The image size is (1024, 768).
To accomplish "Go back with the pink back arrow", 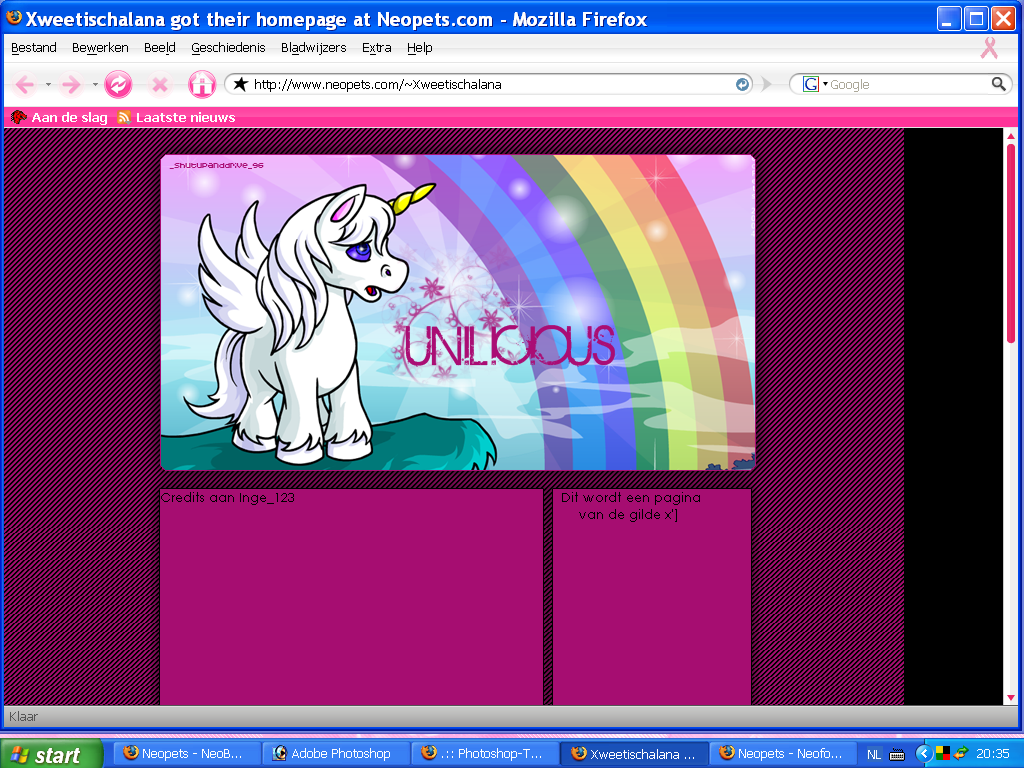I will [x=25, y=84].
